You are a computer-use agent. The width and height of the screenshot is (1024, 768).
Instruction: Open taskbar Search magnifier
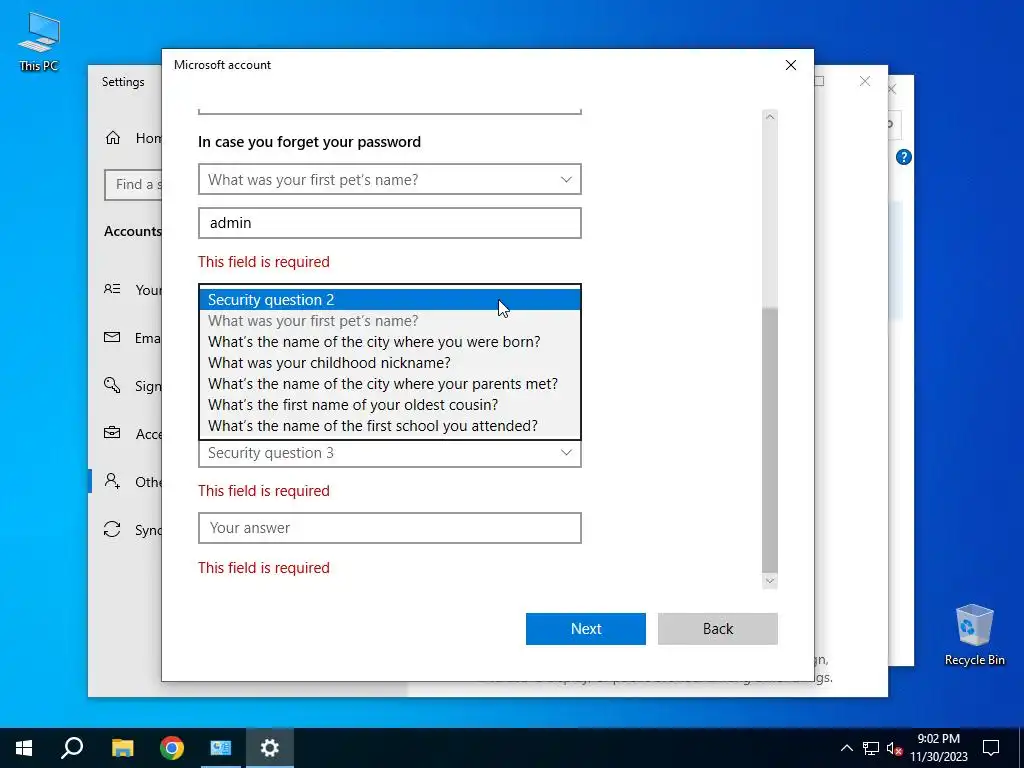72,748
